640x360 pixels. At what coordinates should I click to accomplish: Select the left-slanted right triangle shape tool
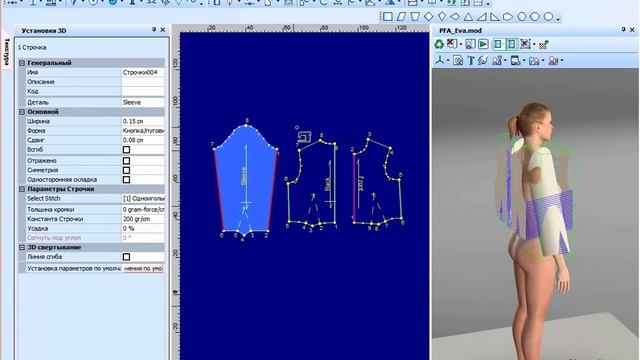coord(482,16)
